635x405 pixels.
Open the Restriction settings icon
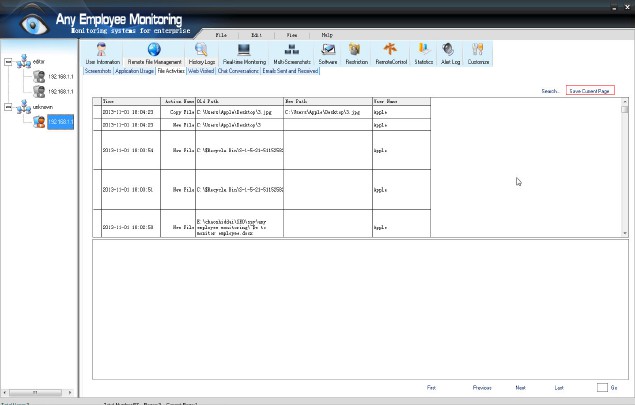pyautogui.click(x=355, y=49)
